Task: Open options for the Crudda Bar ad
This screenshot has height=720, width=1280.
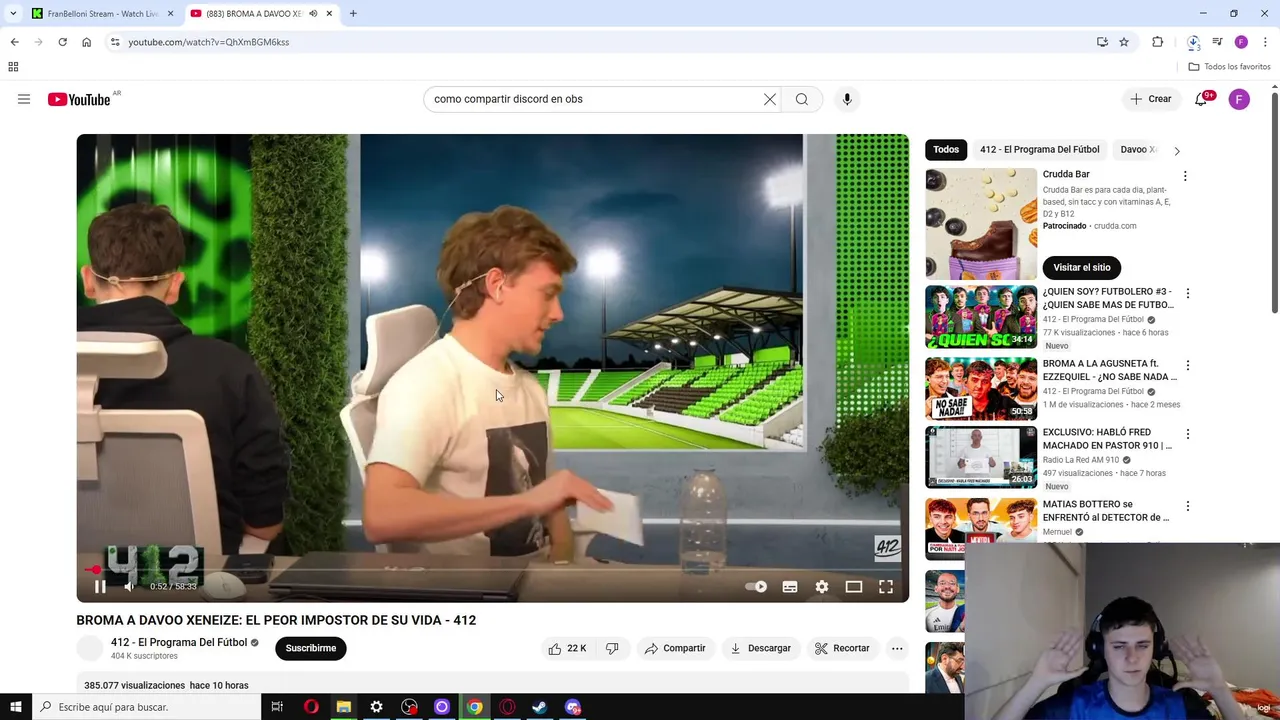Action: 1185,176
